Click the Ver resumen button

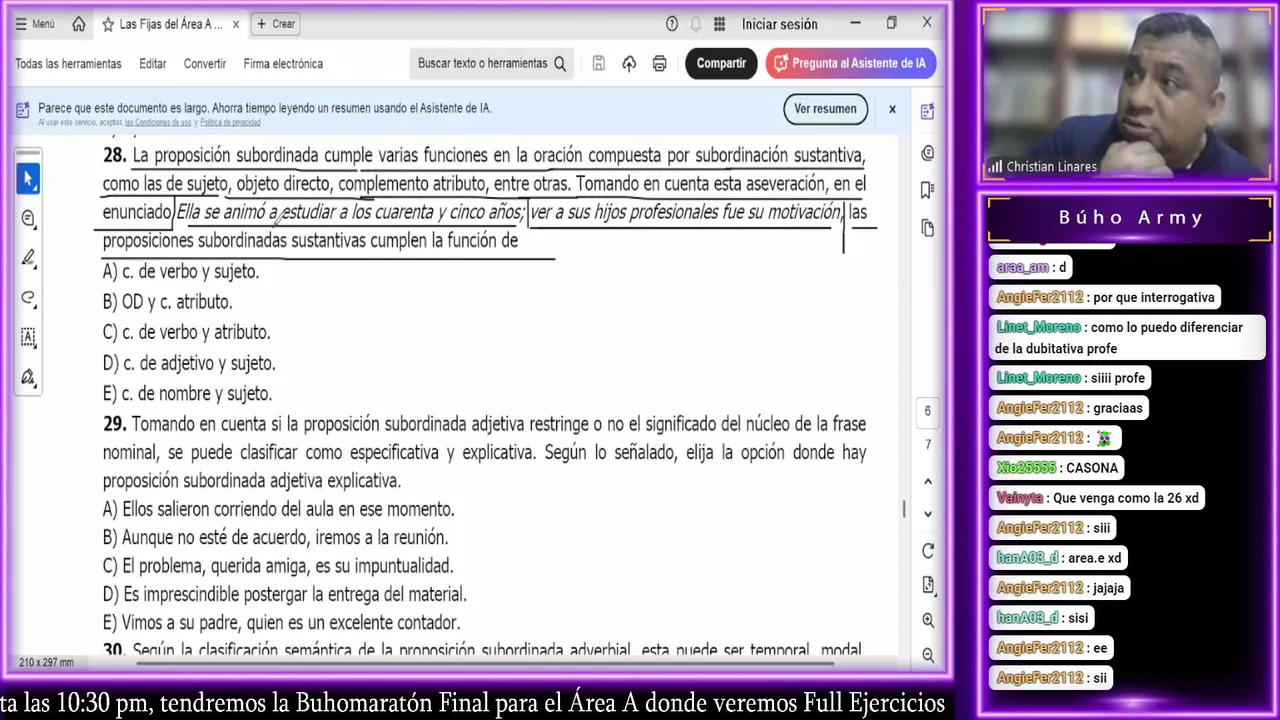point(825,109)
